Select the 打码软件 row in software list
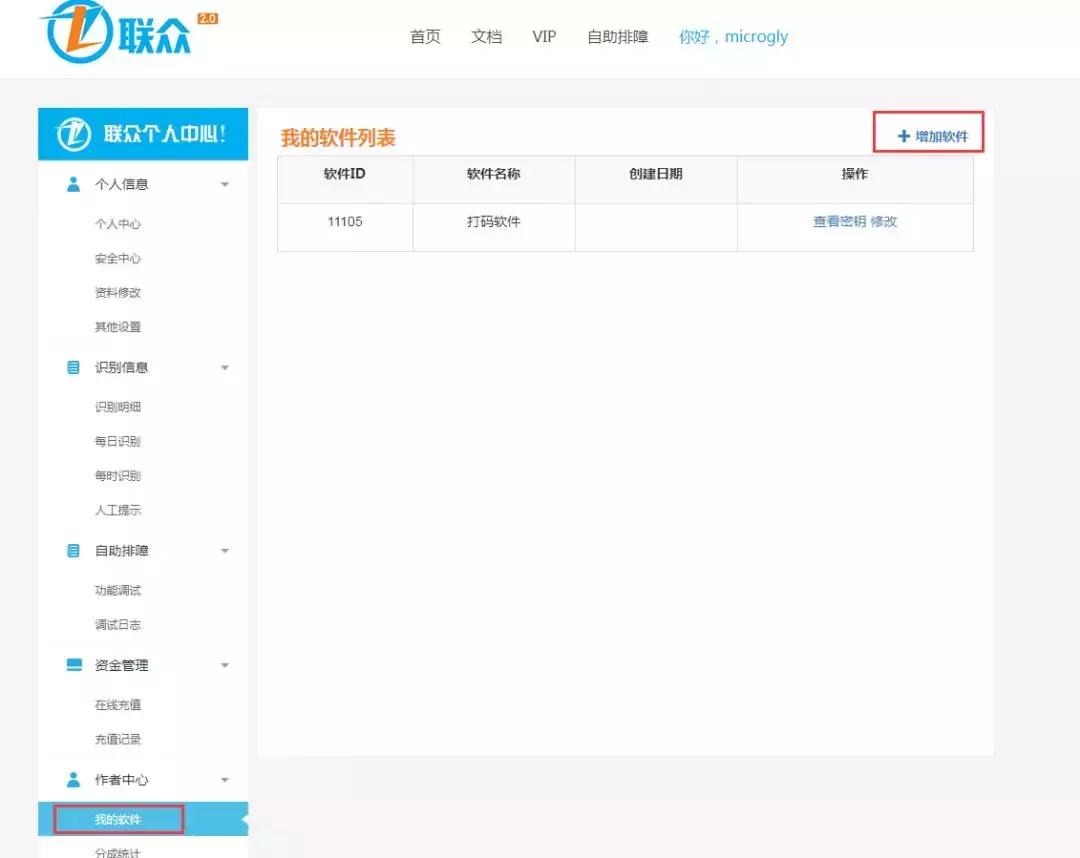 tap(494, 221)
